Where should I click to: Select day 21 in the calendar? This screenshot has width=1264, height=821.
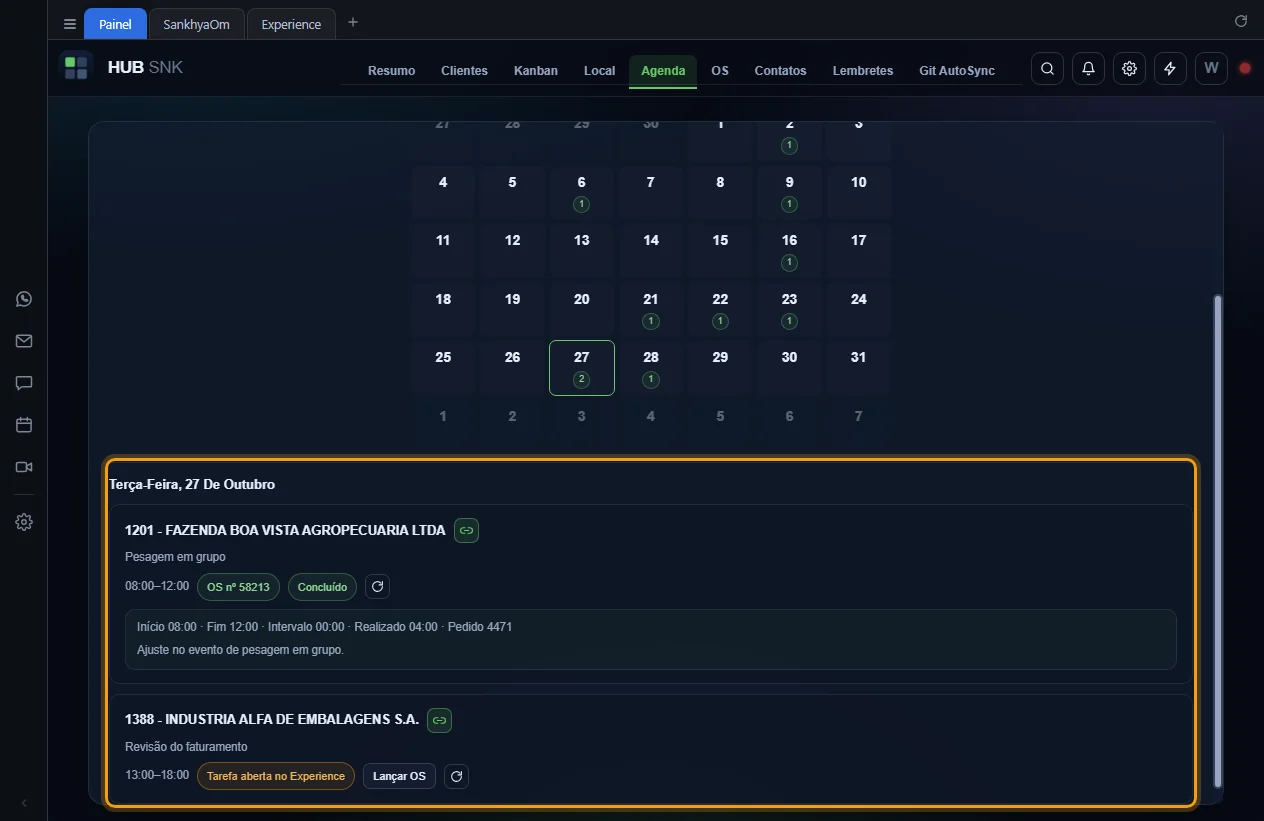click(x=651, y=310)
